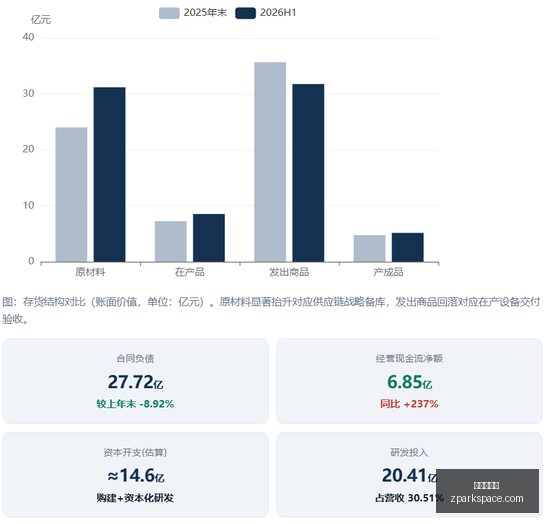Click the 购建+资本化研发 text
The width and height of the screenshot is (550, 524).
pos(135,498)
